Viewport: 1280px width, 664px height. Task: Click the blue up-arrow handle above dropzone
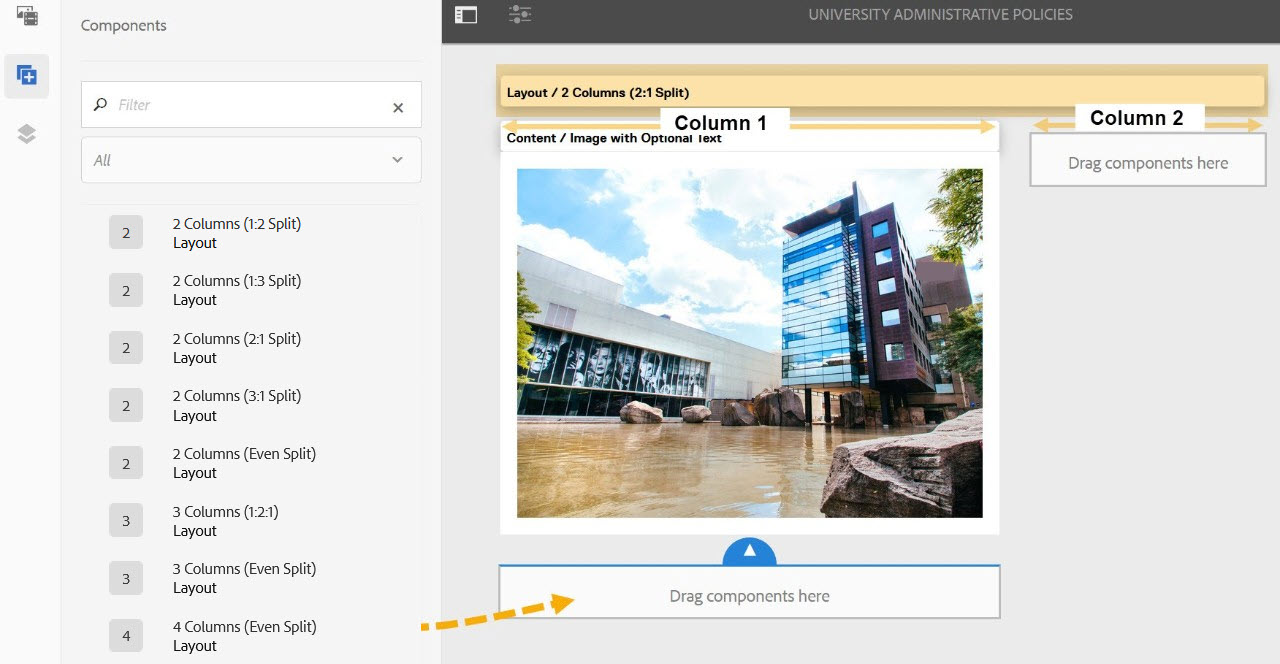[x=749, y=550]
